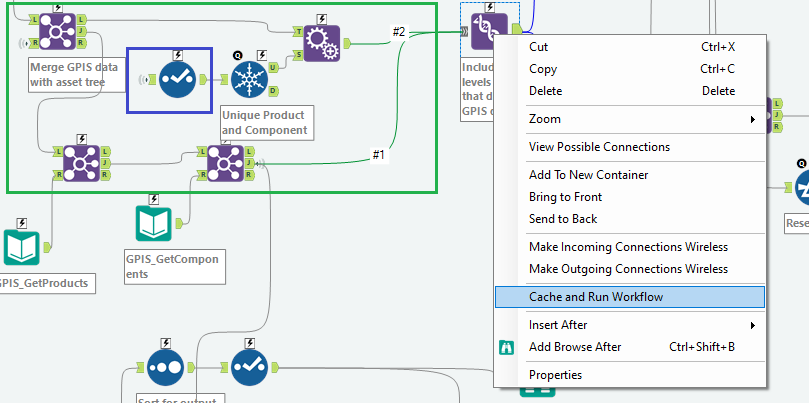Viewport: 809px width, 403px height.
Task: Click the Join tool connected to GPIS_GetProducts
Action: point(81,164)
